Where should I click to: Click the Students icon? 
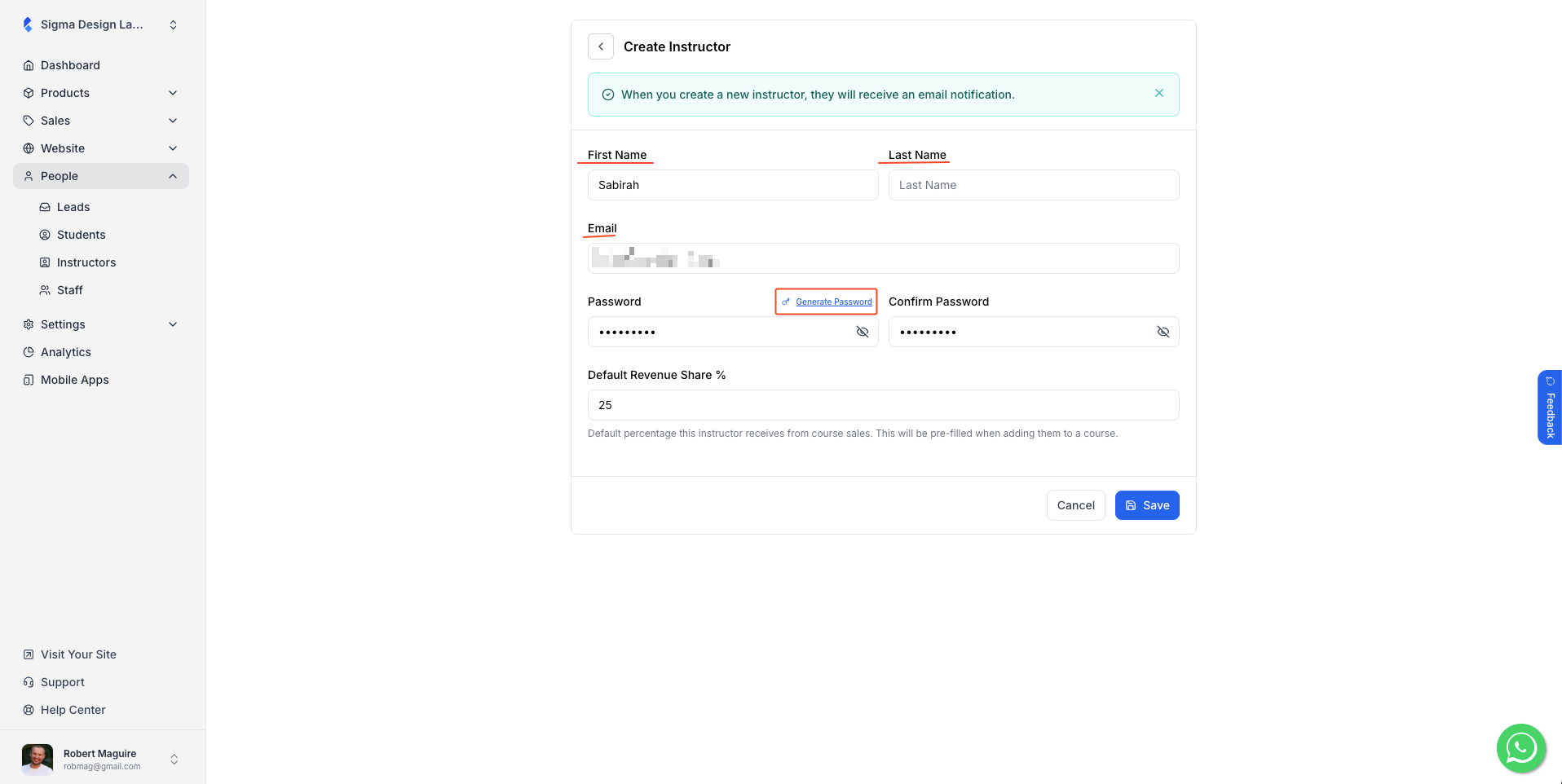point(45,235)
